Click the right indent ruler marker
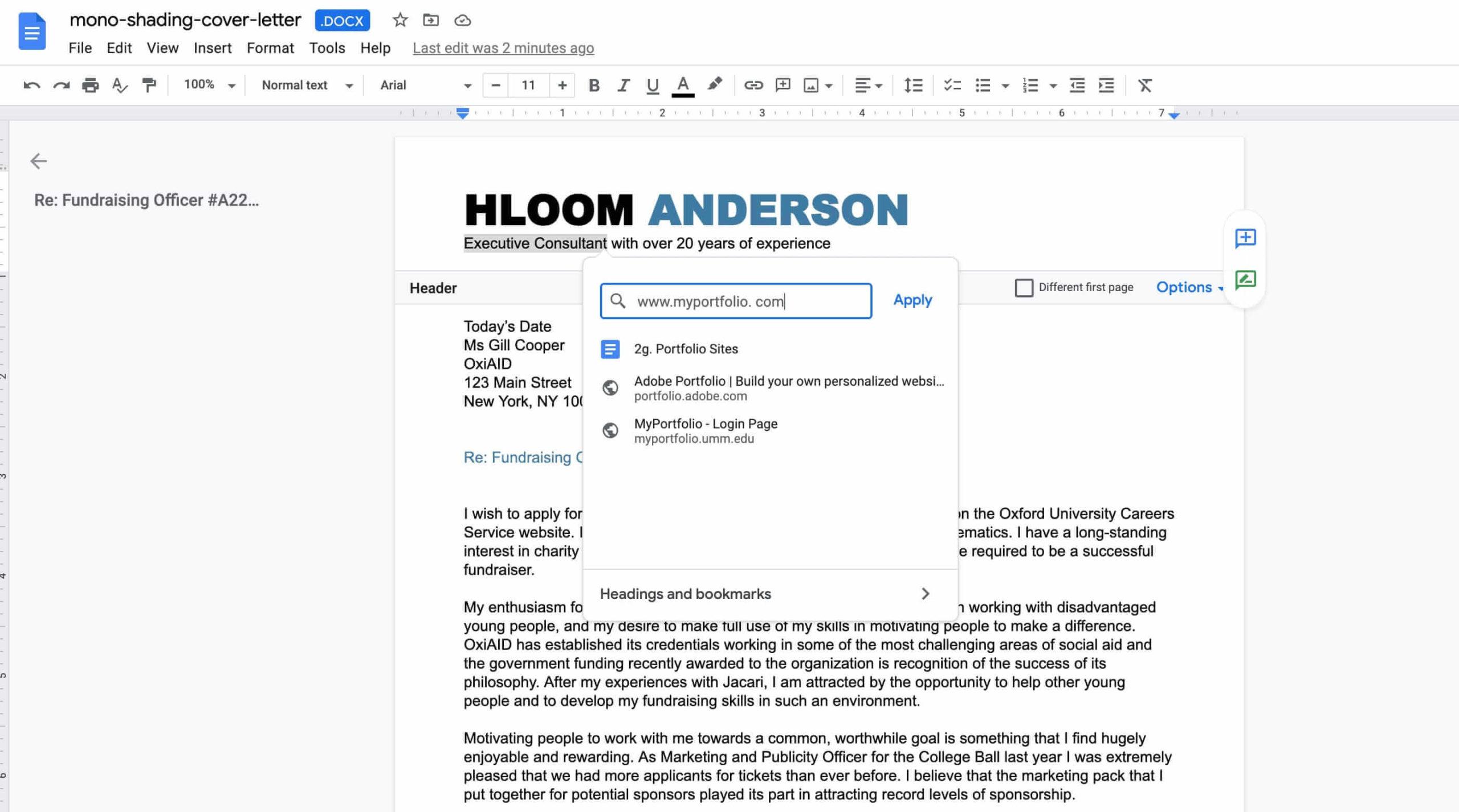Image resolution: width=1459 pixels, height=812 pixels. [1173, 115]
